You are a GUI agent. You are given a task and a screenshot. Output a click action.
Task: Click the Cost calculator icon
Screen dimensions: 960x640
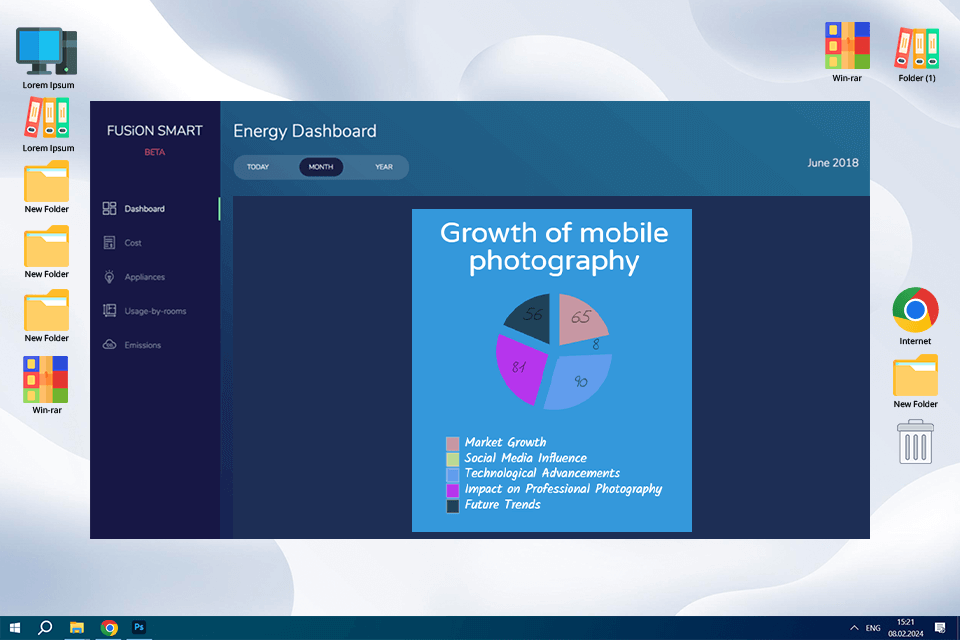[x=110, y=243]
